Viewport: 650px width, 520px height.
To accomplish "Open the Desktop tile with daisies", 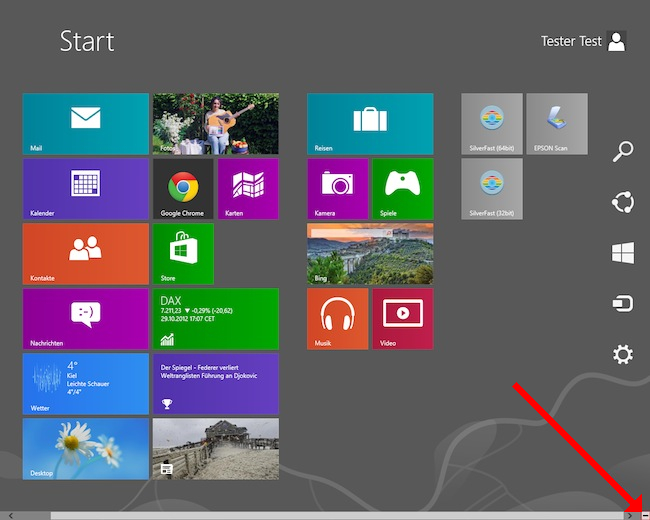I will point(85,449).
